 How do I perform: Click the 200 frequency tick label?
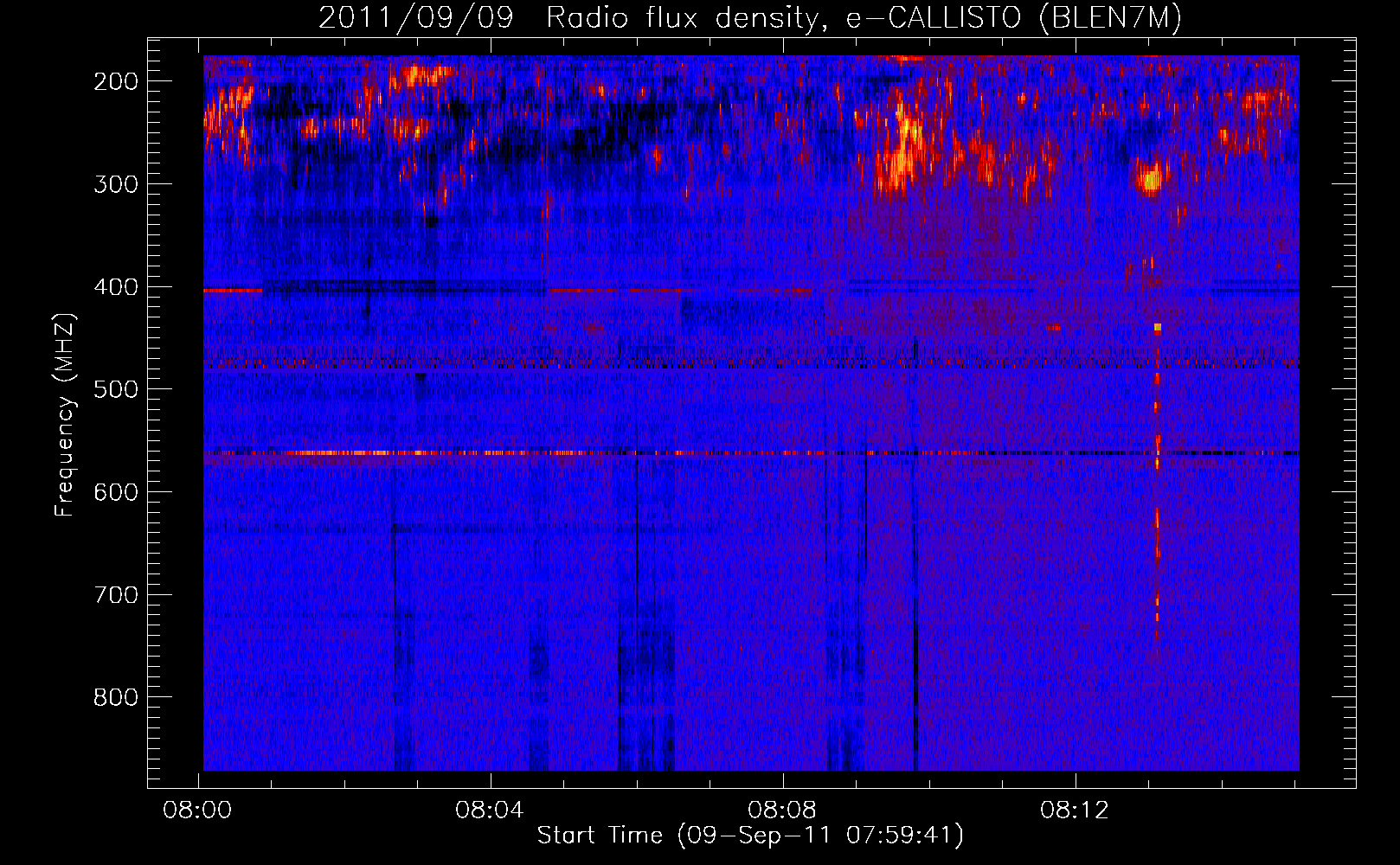point(116,81)
